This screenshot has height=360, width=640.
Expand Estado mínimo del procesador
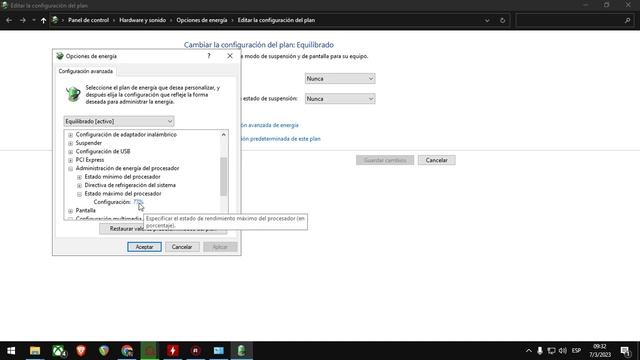[x=79, y=177]
